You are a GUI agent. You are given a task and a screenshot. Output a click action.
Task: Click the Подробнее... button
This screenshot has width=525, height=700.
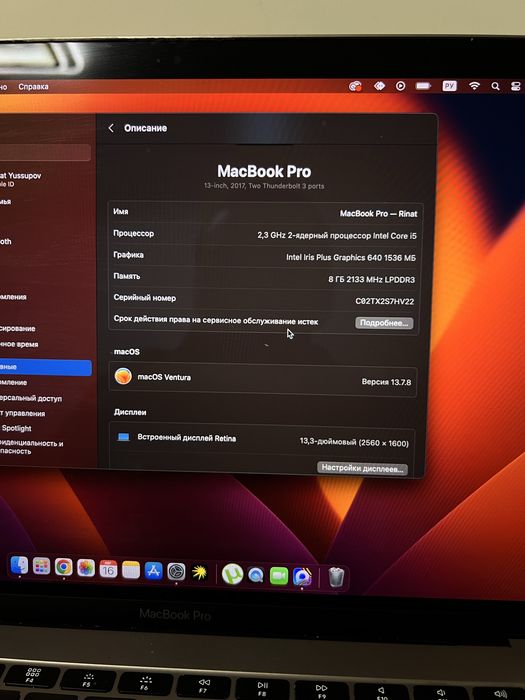384,323
